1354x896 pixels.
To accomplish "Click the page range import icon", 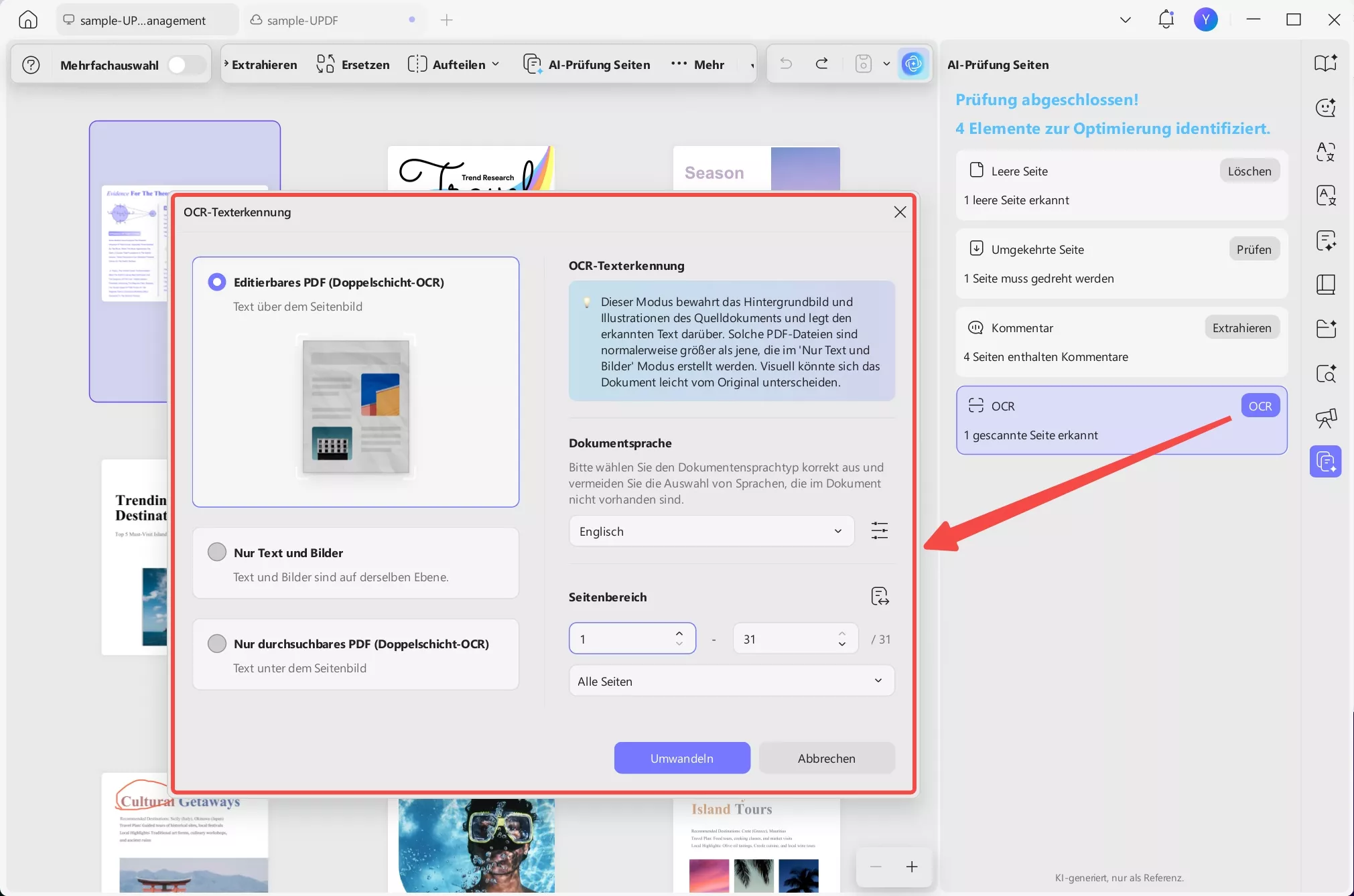I will 879,596.
